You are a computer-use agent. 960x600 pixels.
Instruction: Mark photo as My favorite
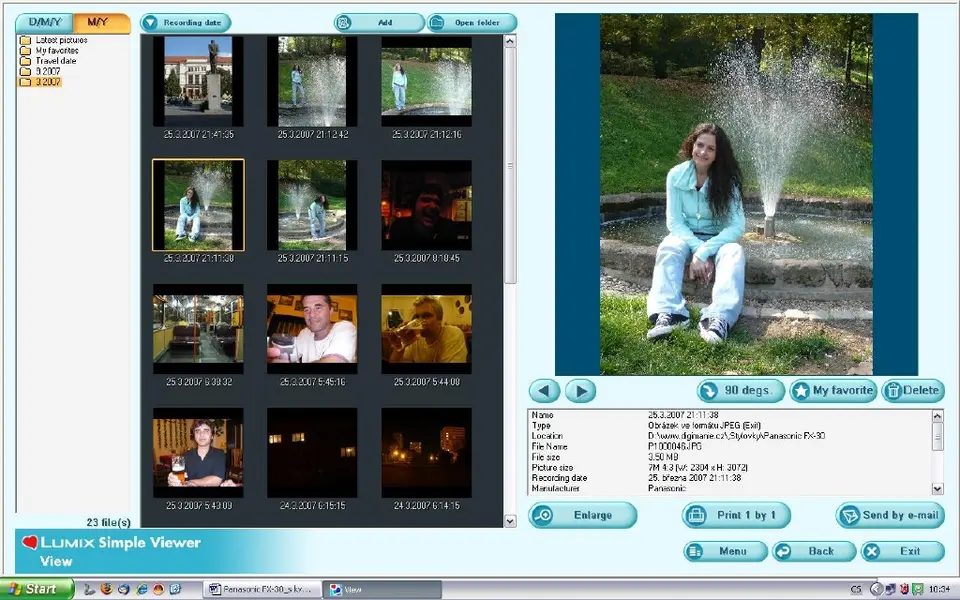[x=833, y=391]
